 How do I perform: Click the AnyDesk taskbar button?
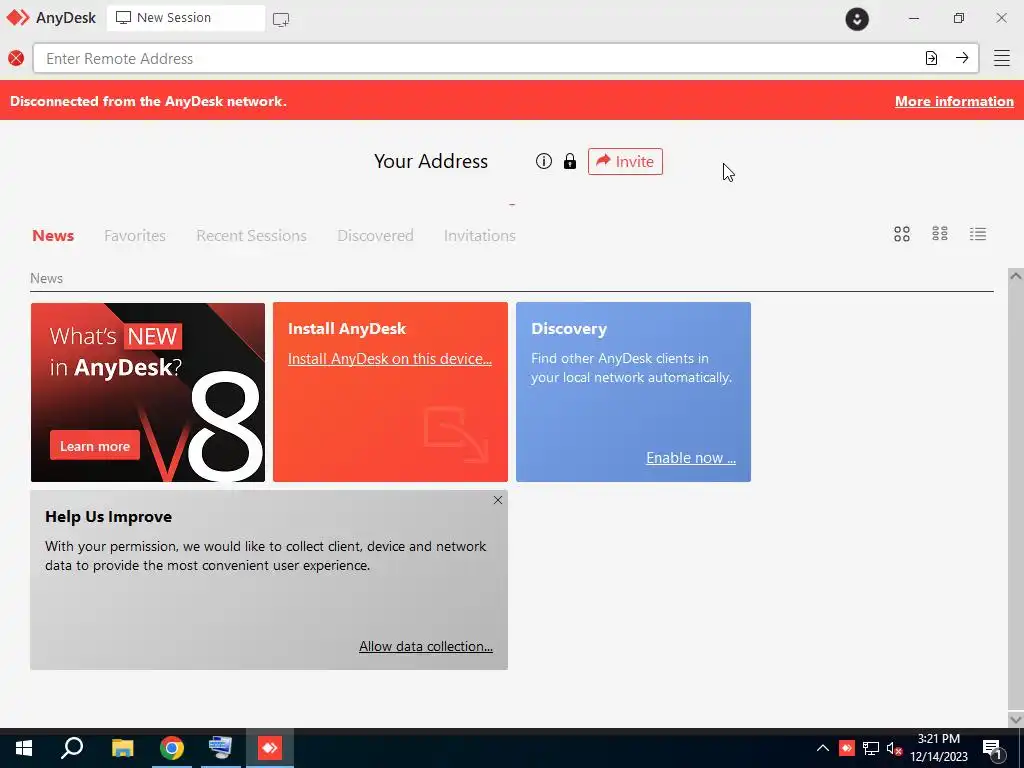270,748
